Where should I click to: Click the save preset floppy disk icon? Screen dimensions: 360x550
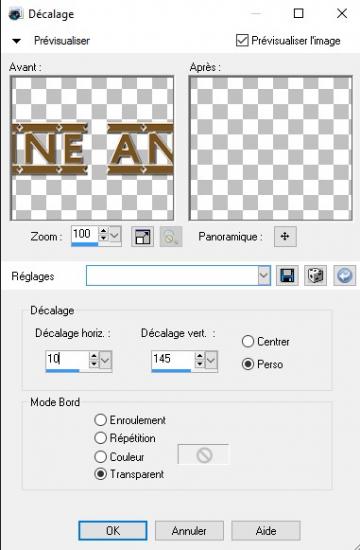(x=287, y=275)
